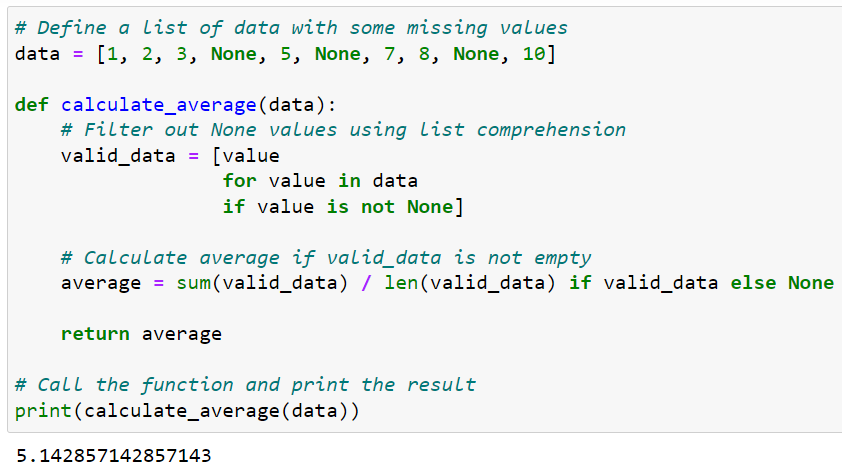This screenshot has width=842, height=470.
Task: Click the 'Define a list of data' comment
Action: click(x=291, y=28)
